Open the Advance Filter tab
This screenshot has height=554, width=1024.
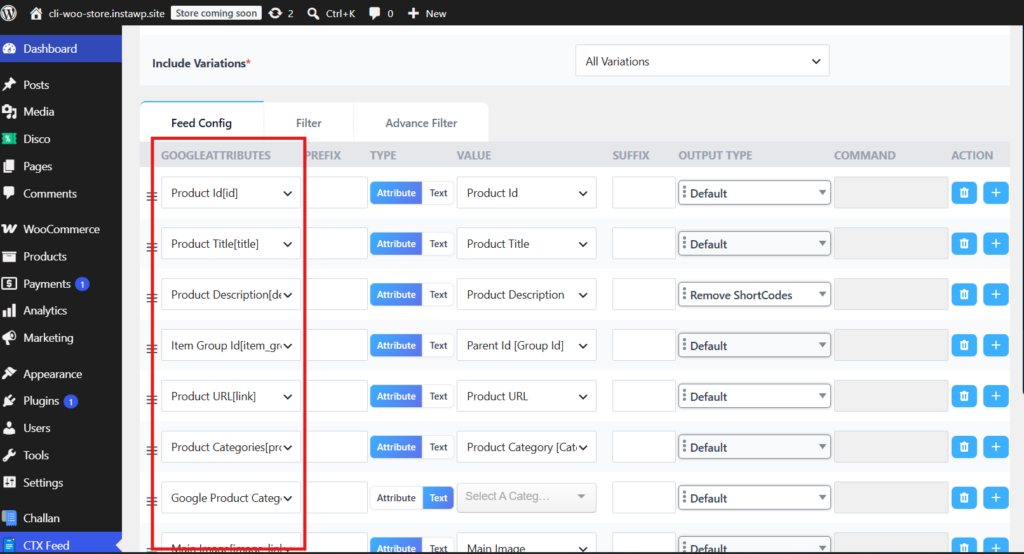(x=421, y=123)
